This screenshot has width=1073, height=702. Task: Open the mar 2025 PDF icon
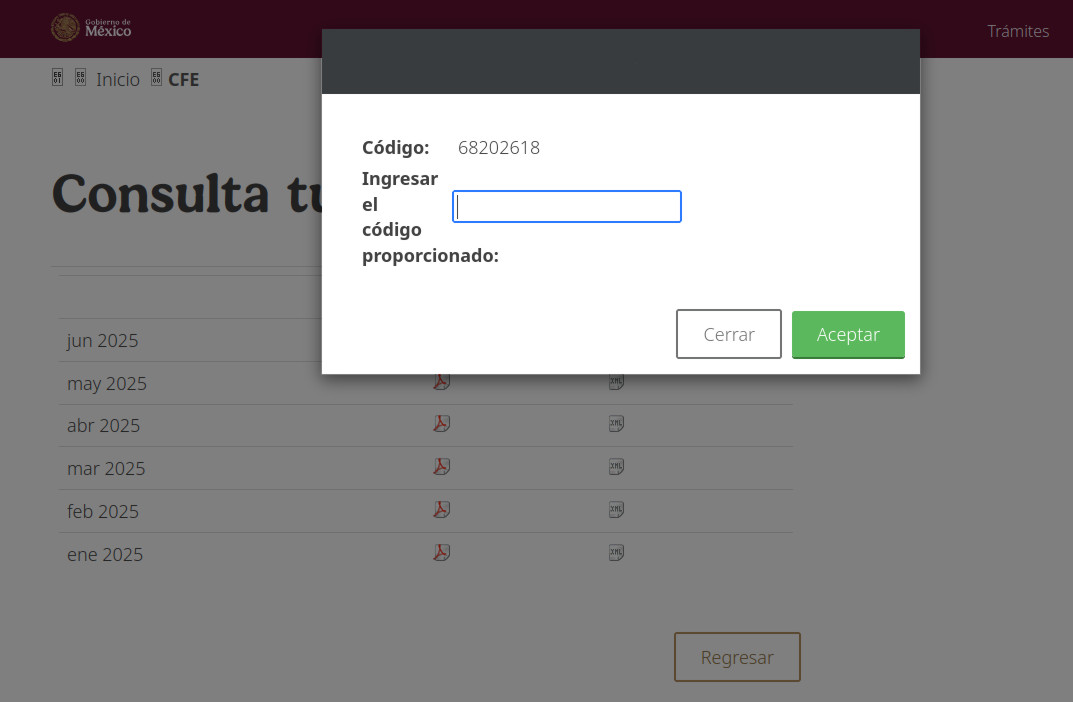(441, 466)
